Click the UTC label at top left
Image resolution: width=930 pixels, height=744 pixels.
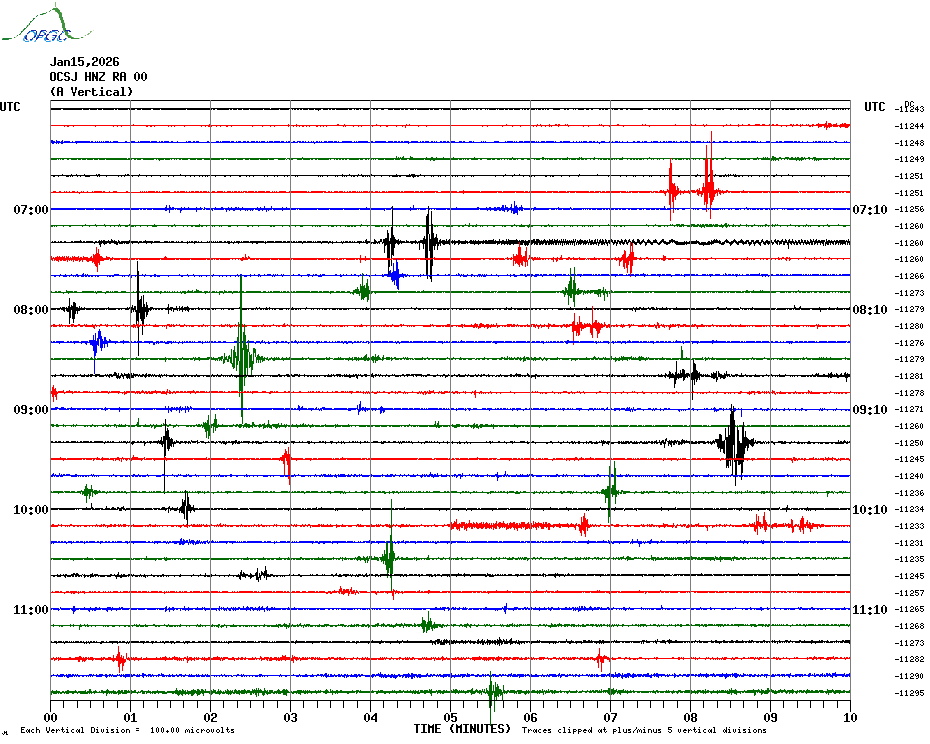tap(10, 107)
